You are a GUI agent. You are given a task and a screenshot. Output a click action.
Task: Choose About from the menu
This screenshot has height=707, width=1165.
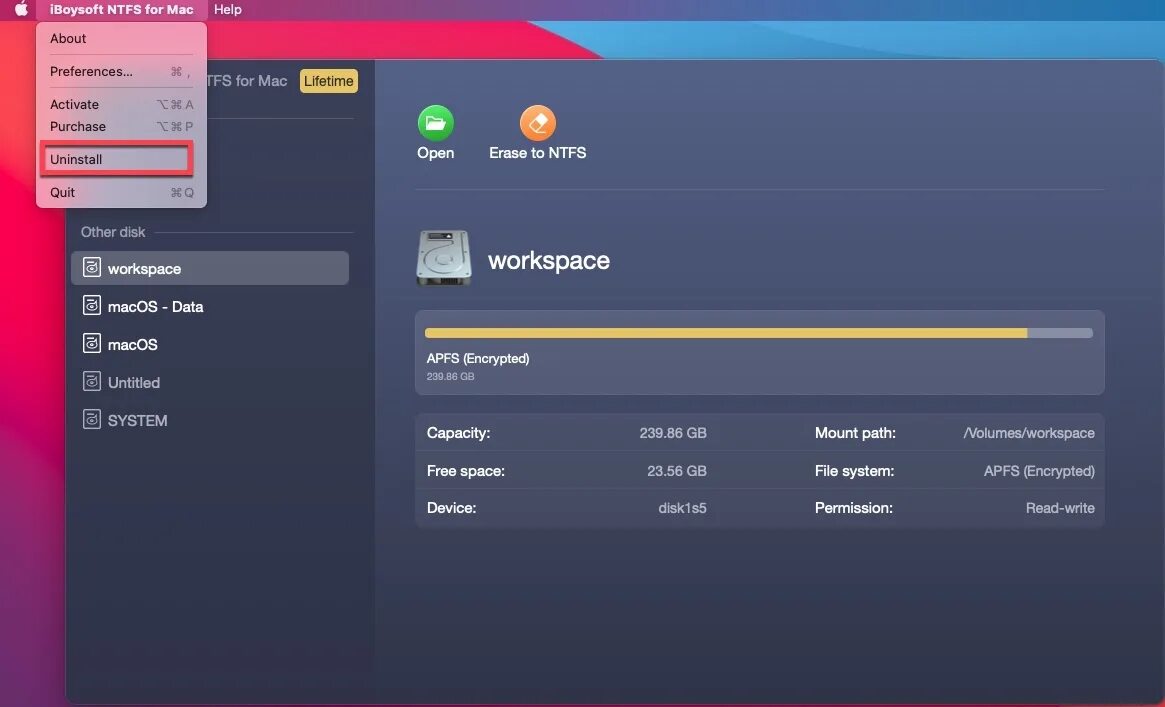[121, 39]
